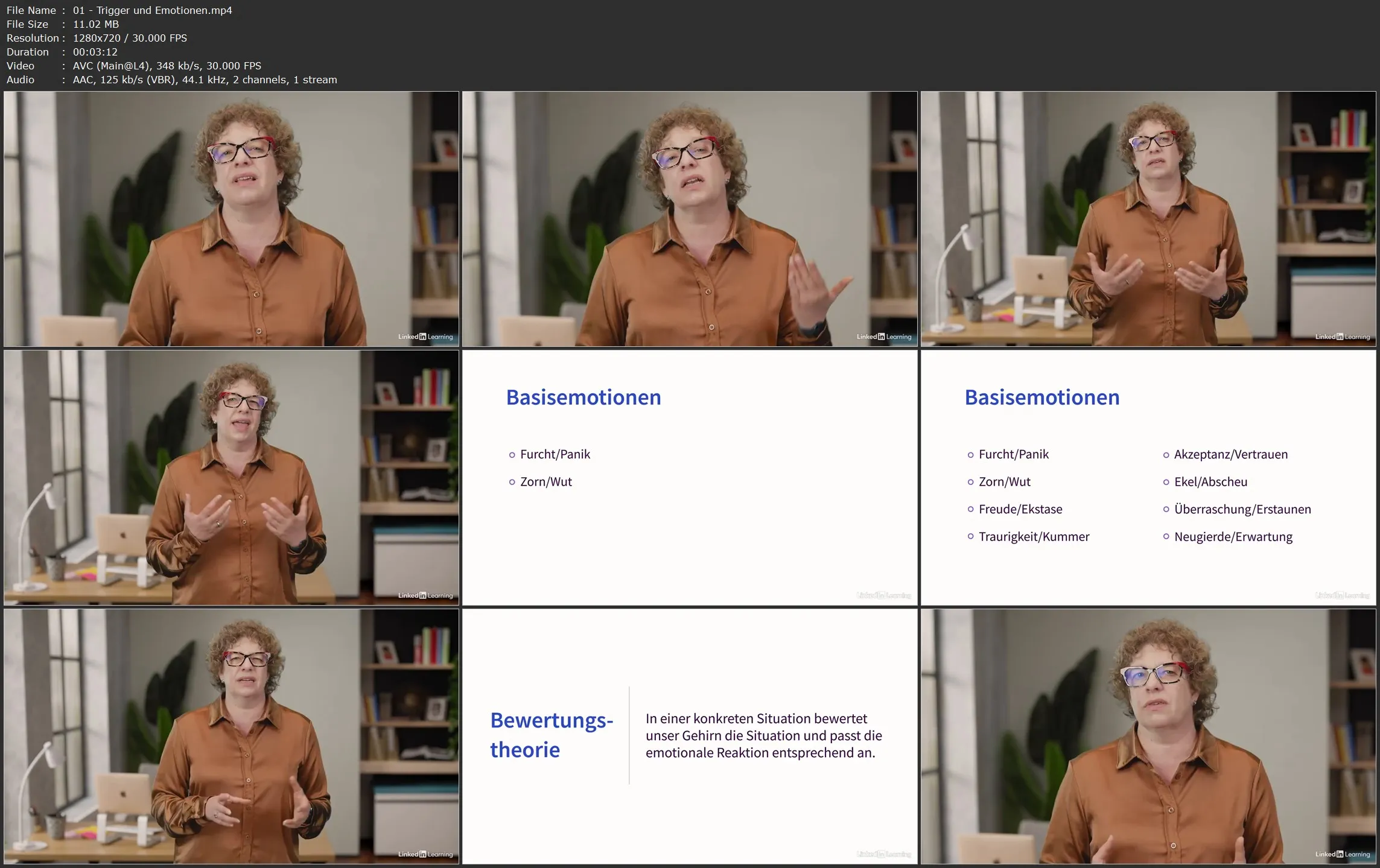Click LinkedIn Learning logo in first frame

(x=425, y=337)
